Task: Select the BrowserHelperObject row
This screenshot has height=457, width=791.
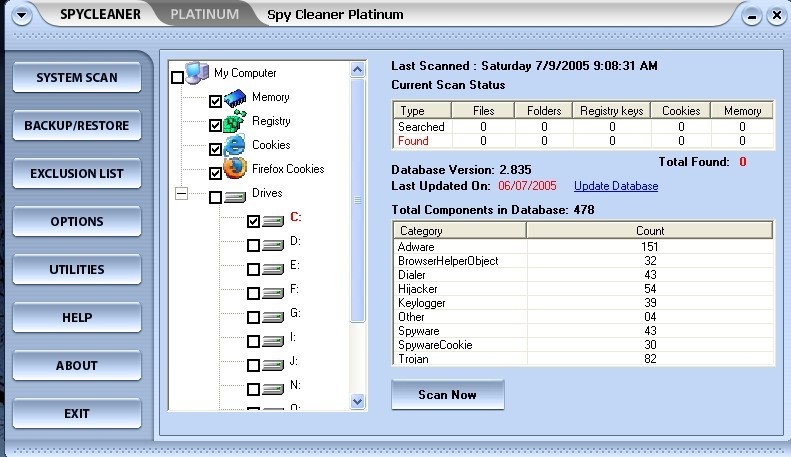Action: pos(583,261)
